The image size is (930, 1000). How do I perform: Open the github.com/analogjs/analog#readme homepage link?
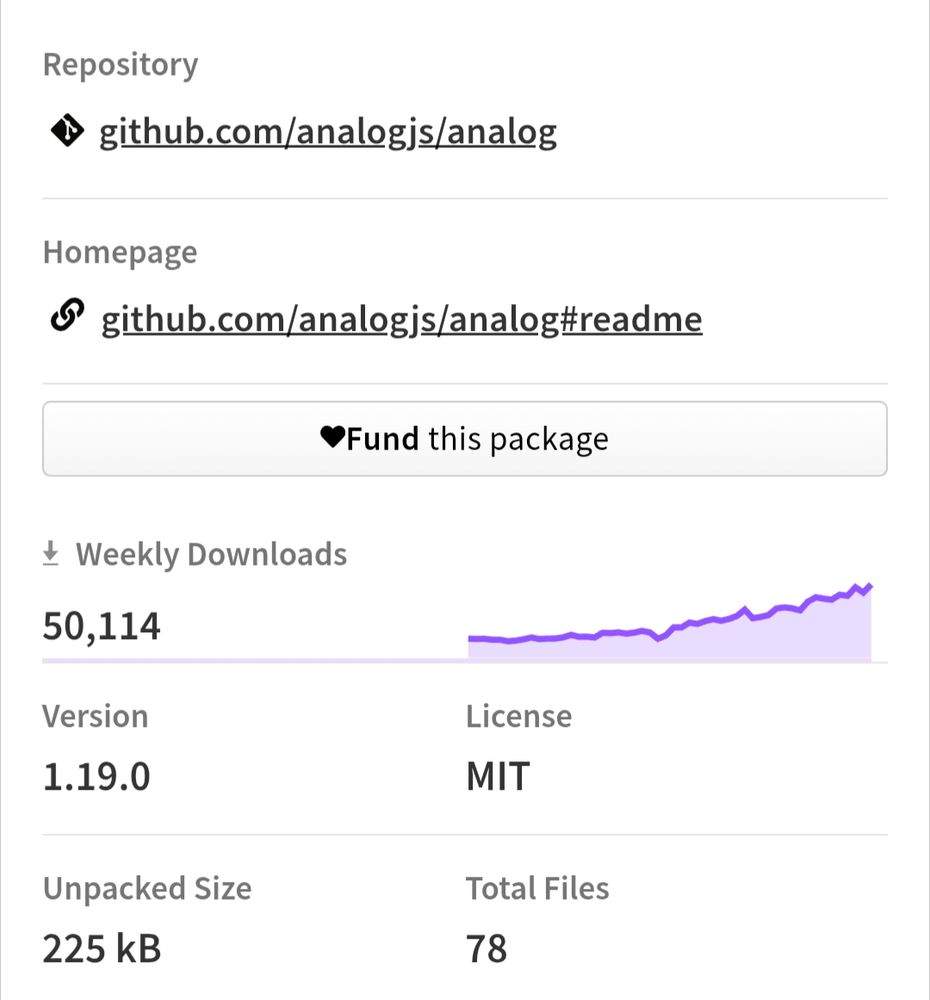402,319
